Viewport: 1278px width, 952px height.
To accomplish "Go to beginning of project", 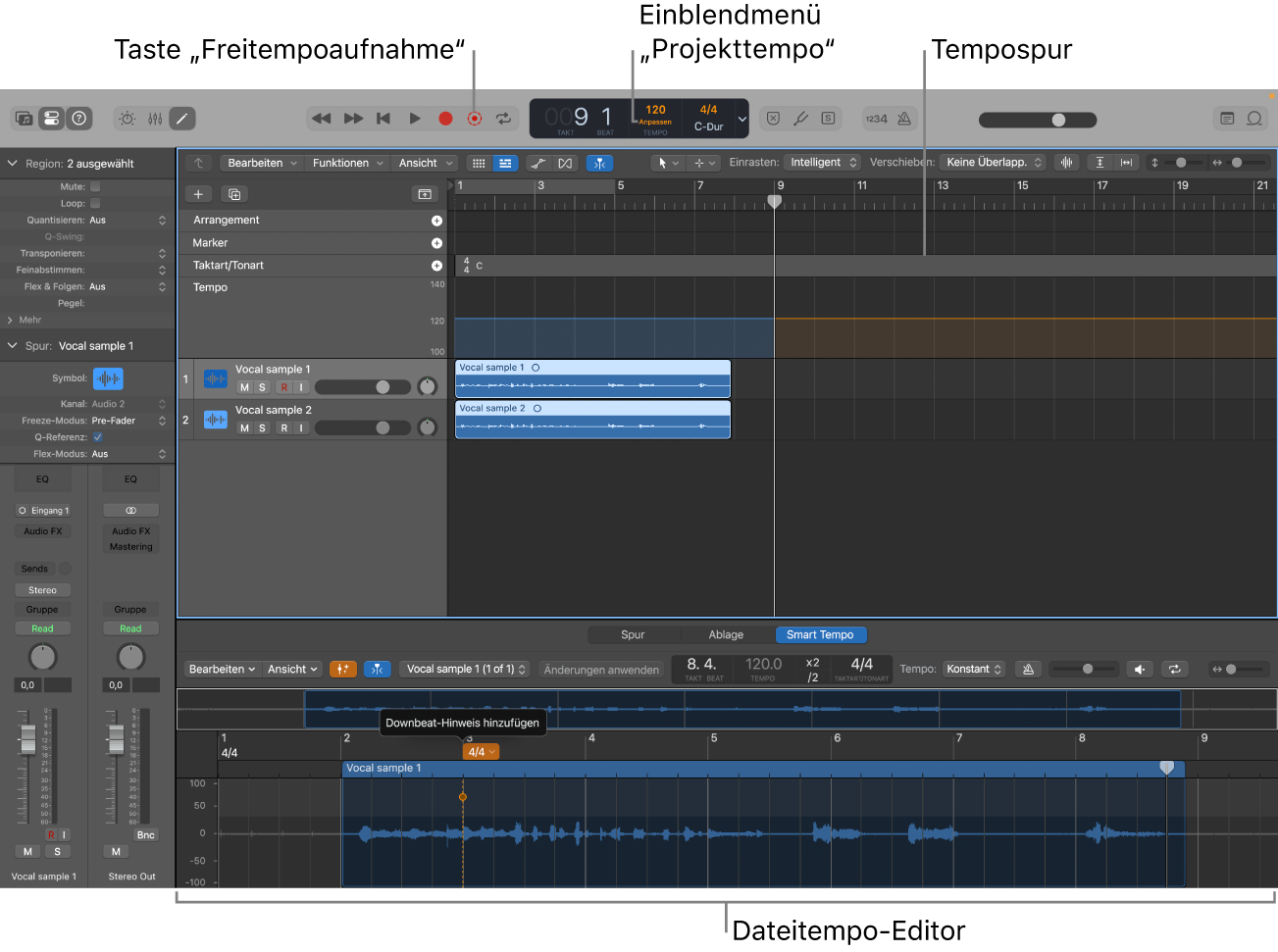I will click(x=383, y=119).
